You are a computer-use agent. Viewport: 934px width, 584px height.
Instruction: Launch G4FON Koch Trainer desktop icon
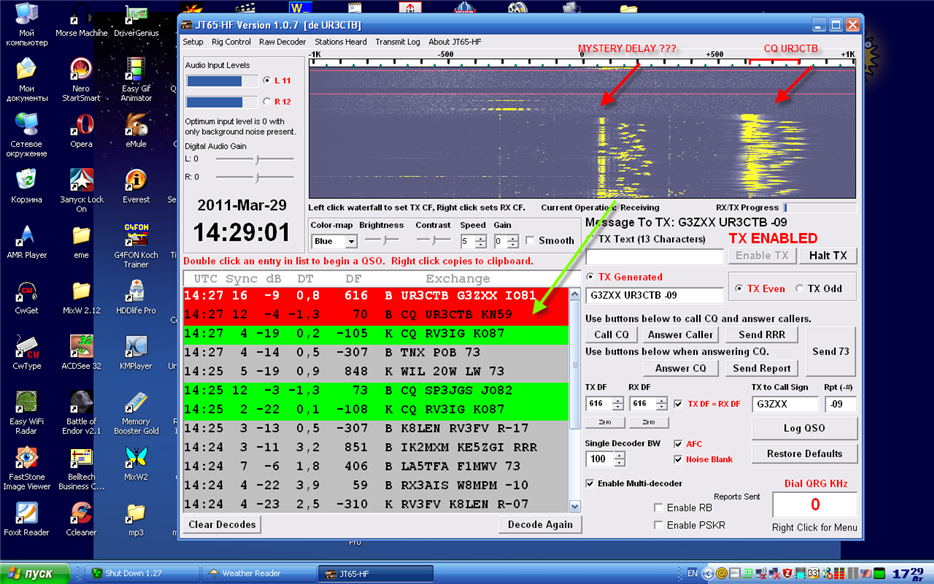pyautogui.click(x=136, y=235)
